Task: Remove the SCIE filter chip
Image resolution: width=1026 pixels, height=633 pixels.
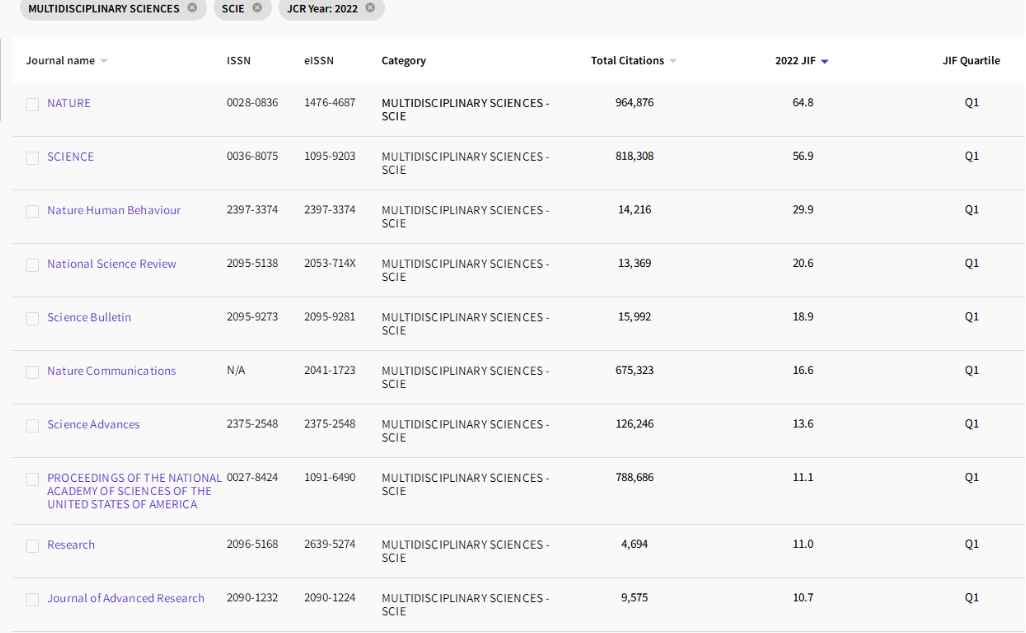Action: tap(257, 8)
